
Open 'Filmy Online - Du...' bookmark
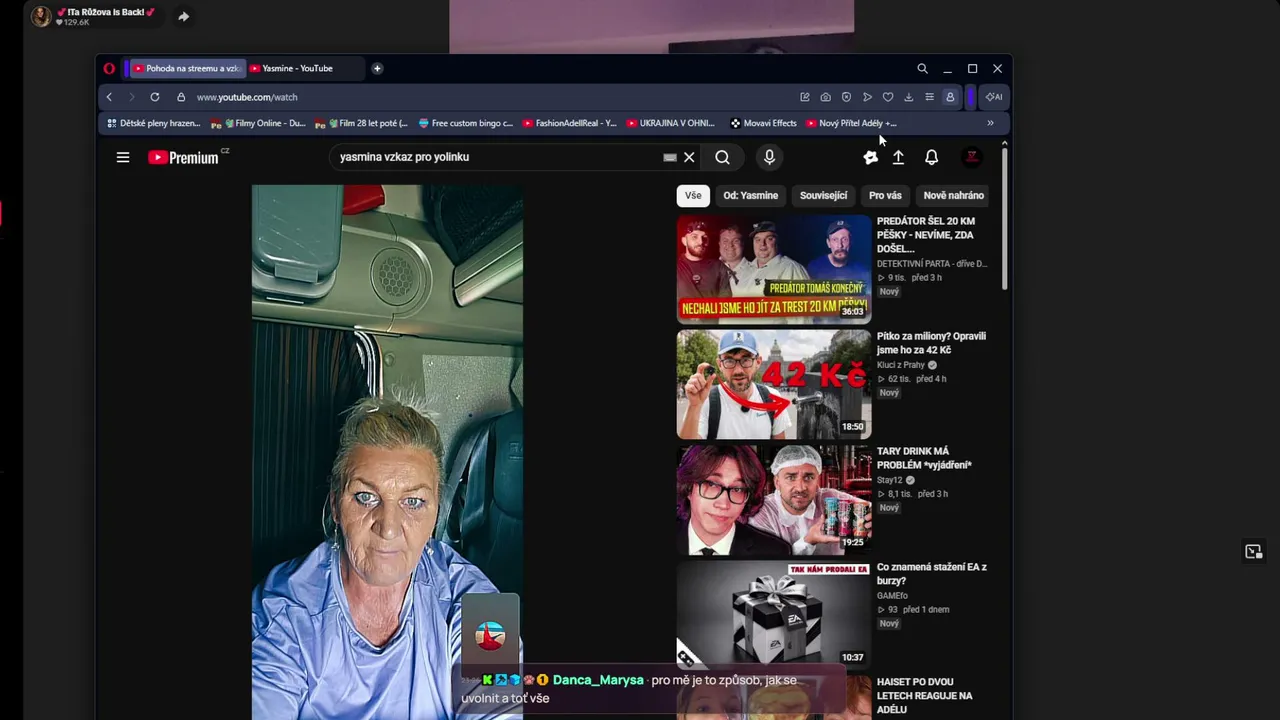click(258, 123)
